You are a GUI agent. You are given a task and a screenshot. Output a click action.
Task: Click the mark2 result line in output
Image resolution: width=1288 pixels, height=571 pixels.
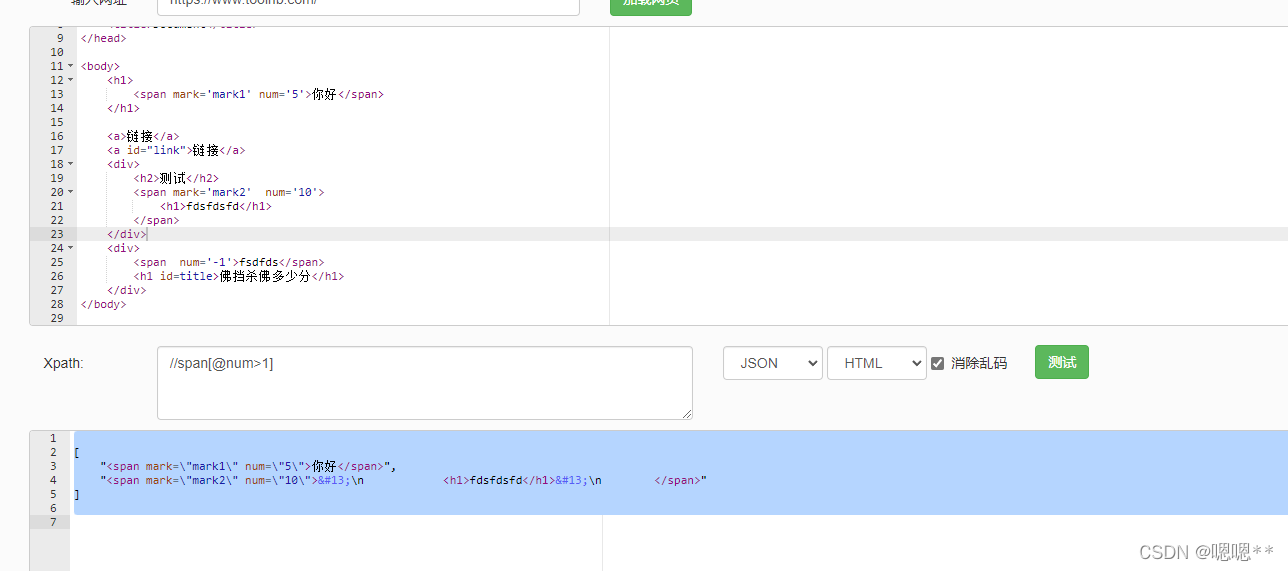click(x=403, y=480)
